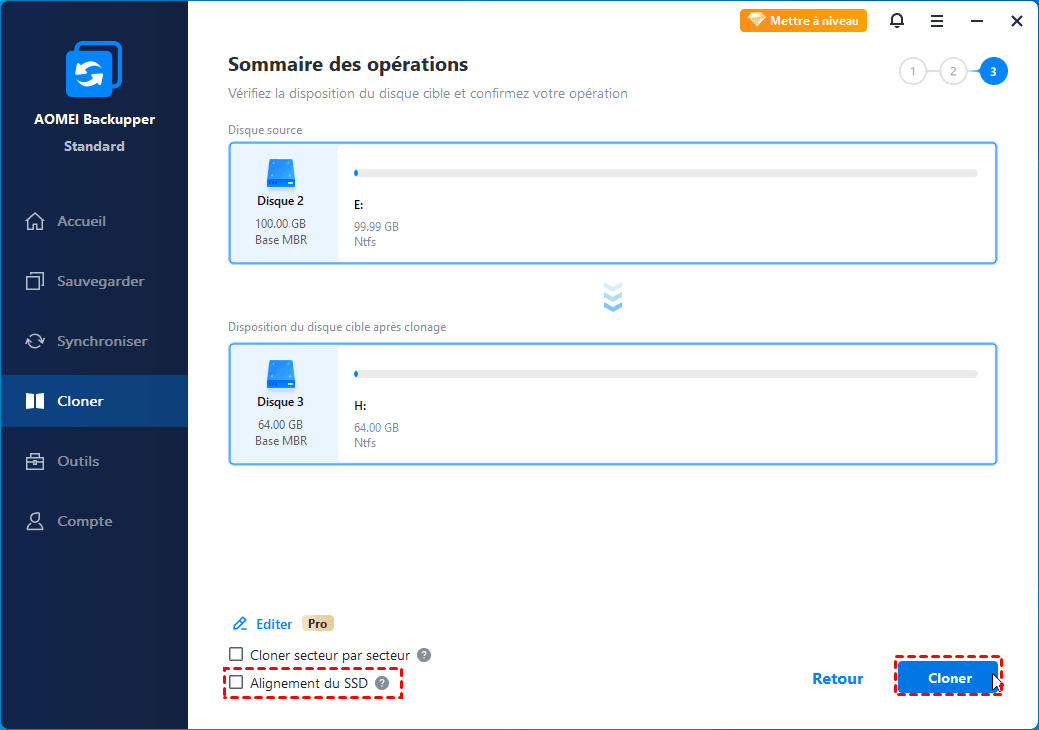Select the E: partition label

358,205
